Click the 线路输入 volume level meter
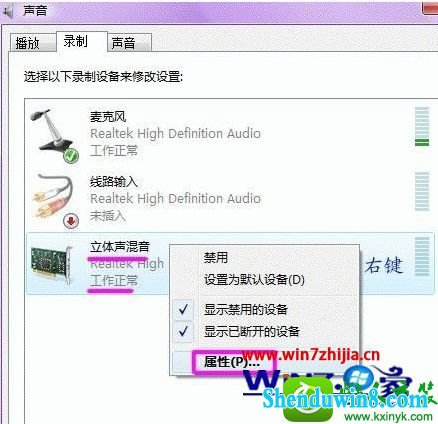 422,192
